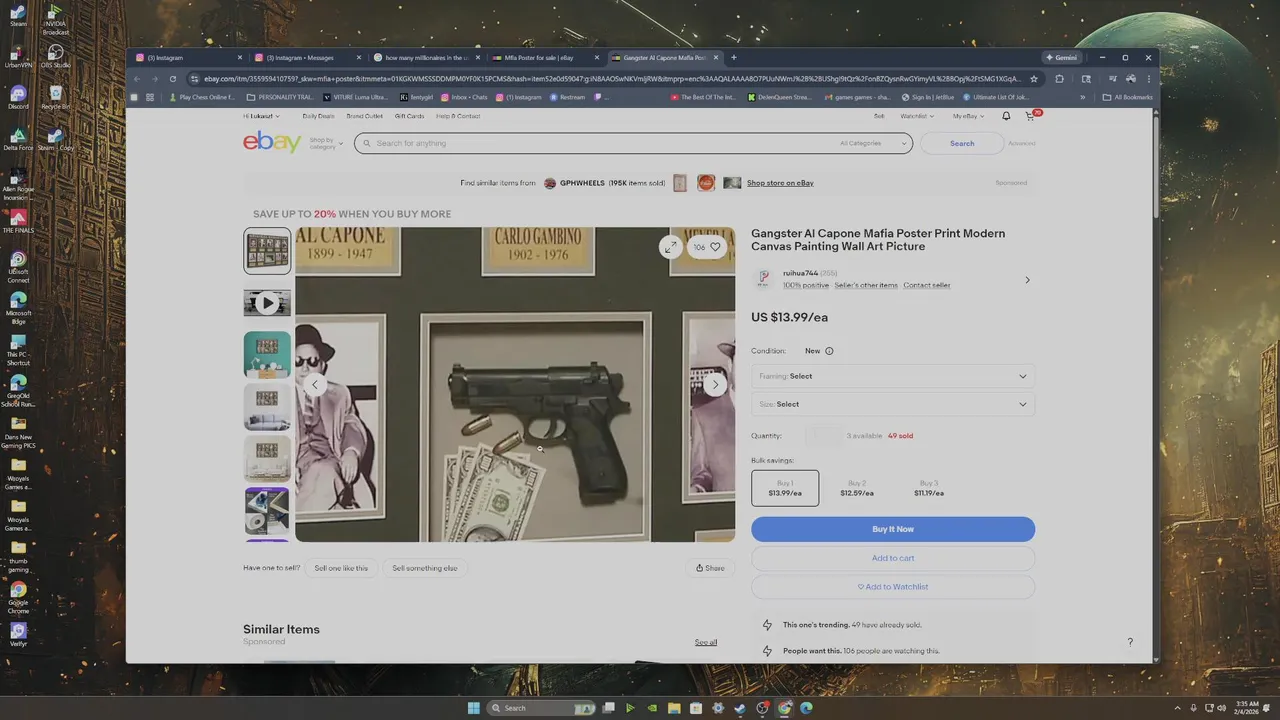Select the Buy 3 $11.19/ea option

tap(928, 488)
